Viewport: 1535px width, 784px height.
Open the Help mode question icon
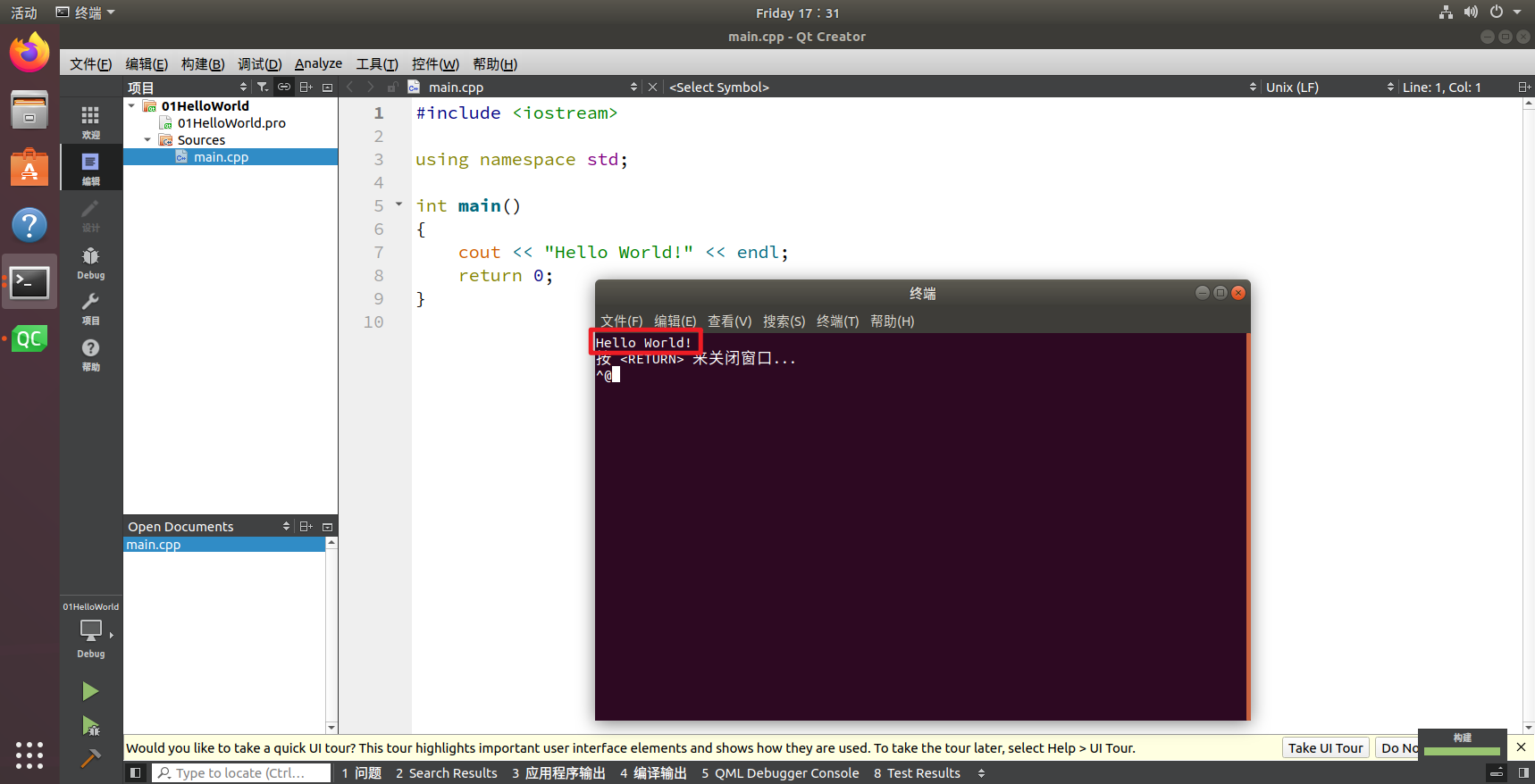(90, 354)
